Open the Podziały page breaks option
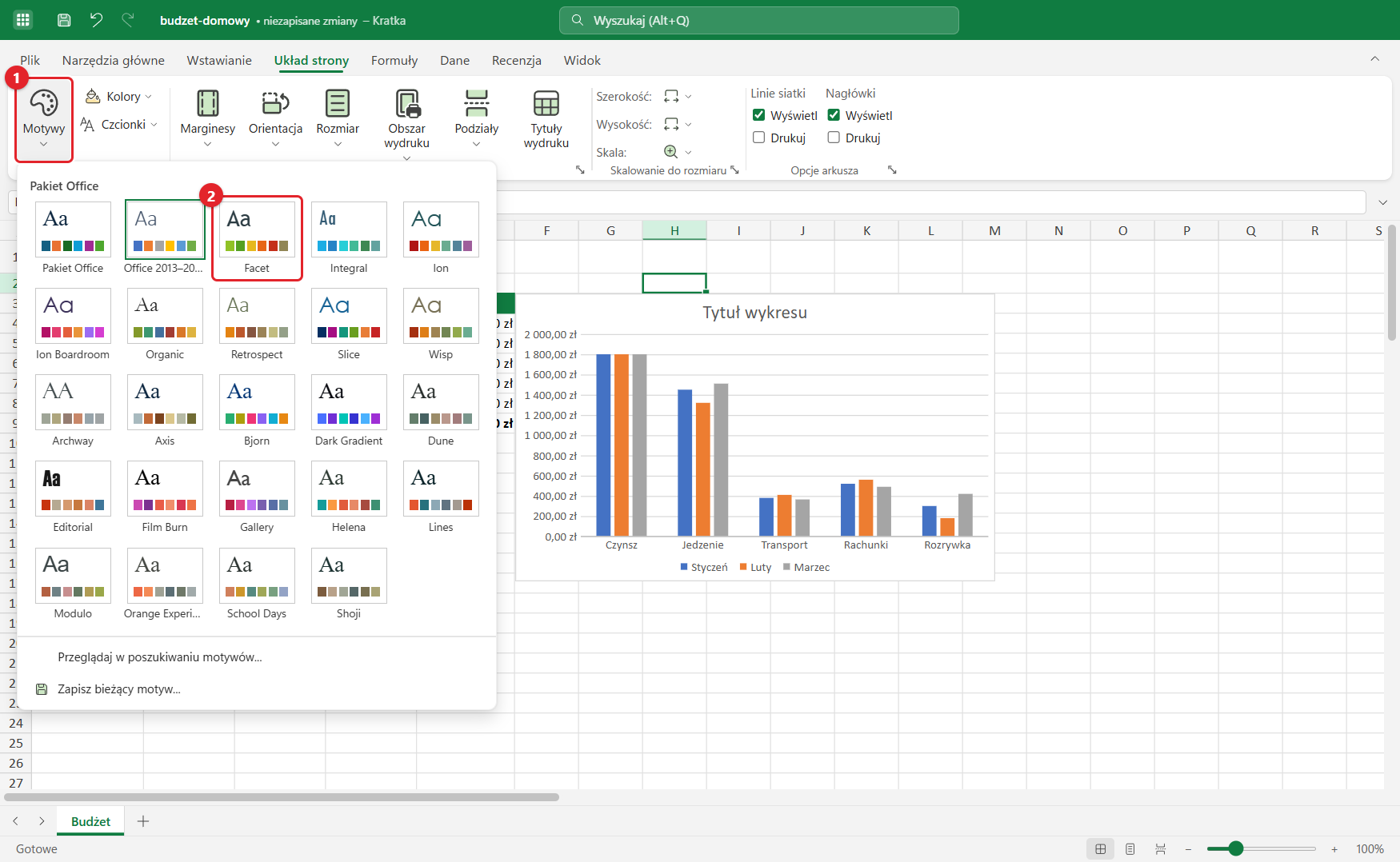Viewport: 1400px width, 862px height. tap(477, 119)
